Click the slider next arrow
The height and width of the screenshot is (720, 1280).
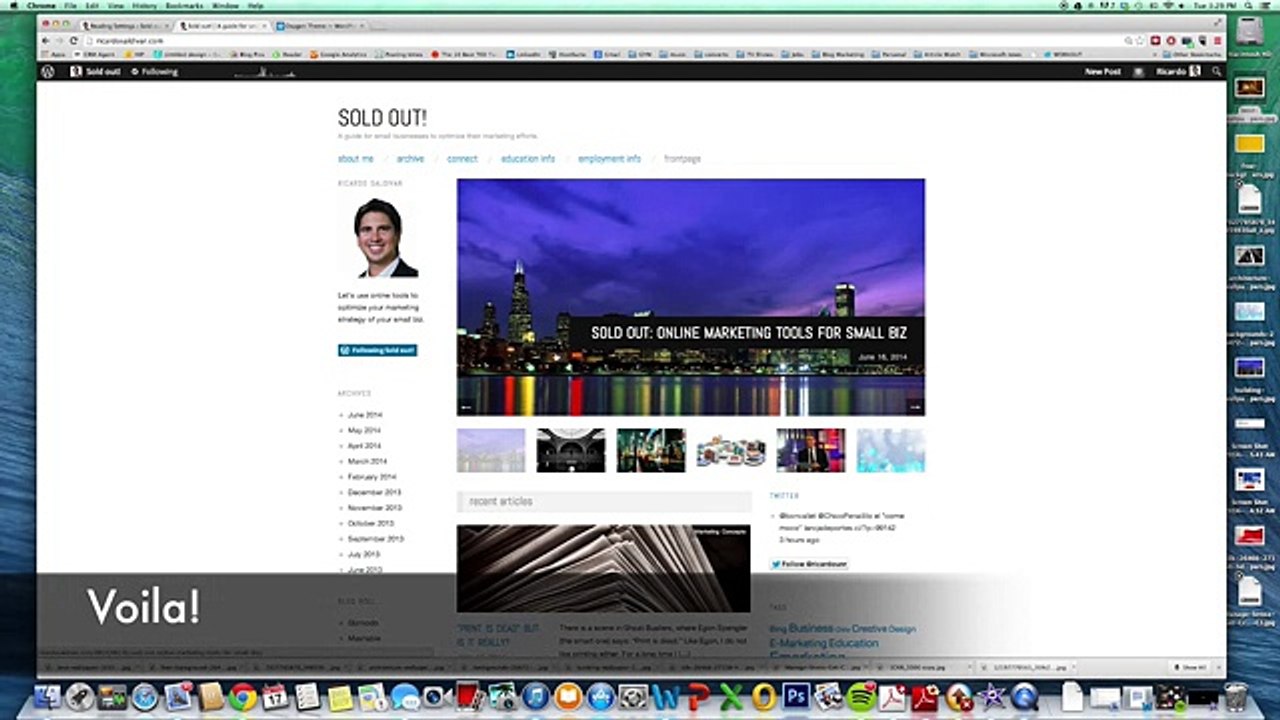[x=915, y=406]
